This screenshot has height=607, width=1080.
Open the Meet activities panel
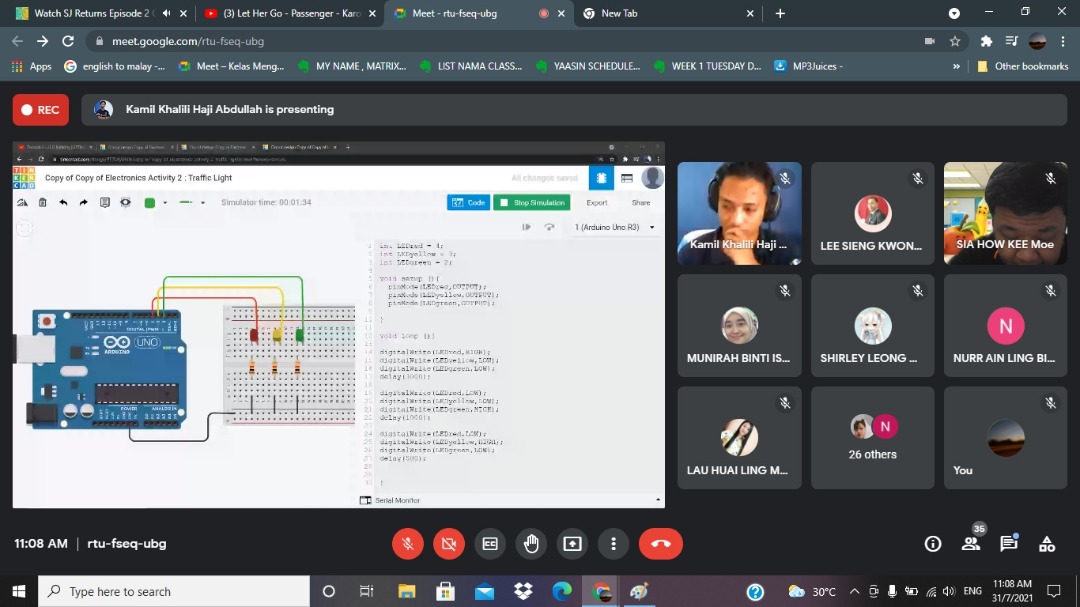coord(1047,544)
